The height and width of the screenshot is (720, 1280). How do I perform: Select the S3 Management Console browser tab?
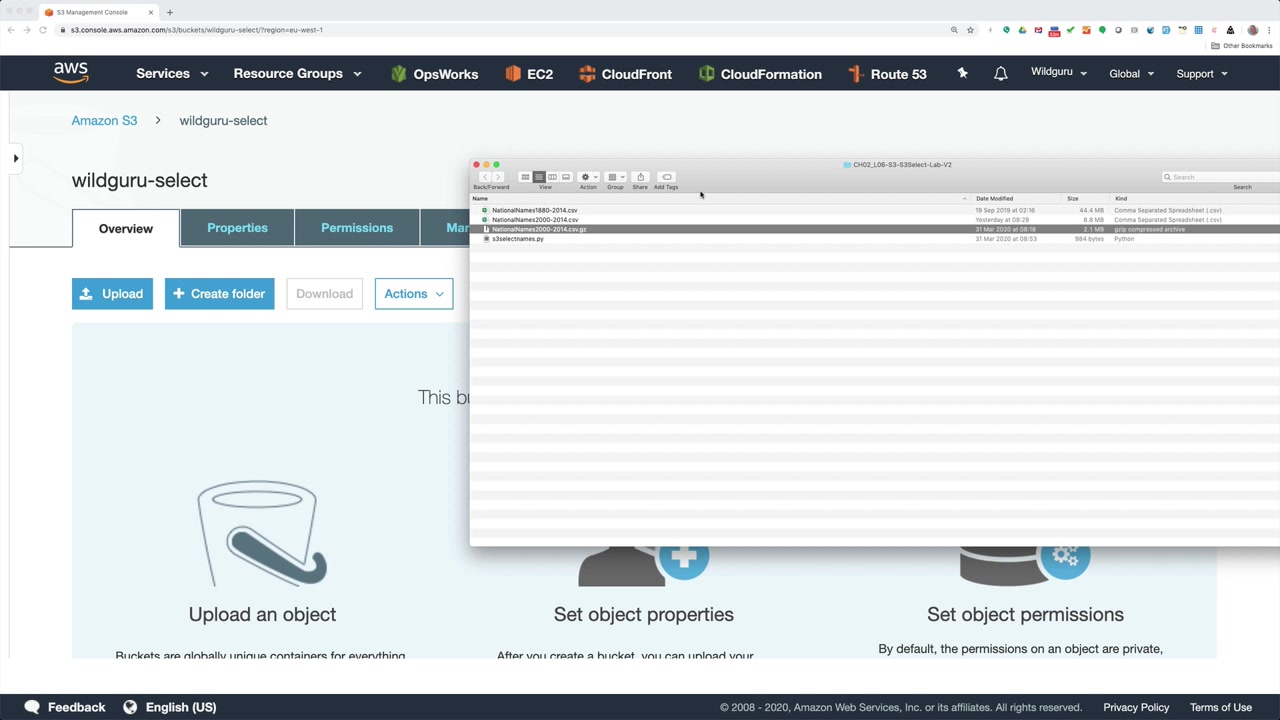point(97,12)
